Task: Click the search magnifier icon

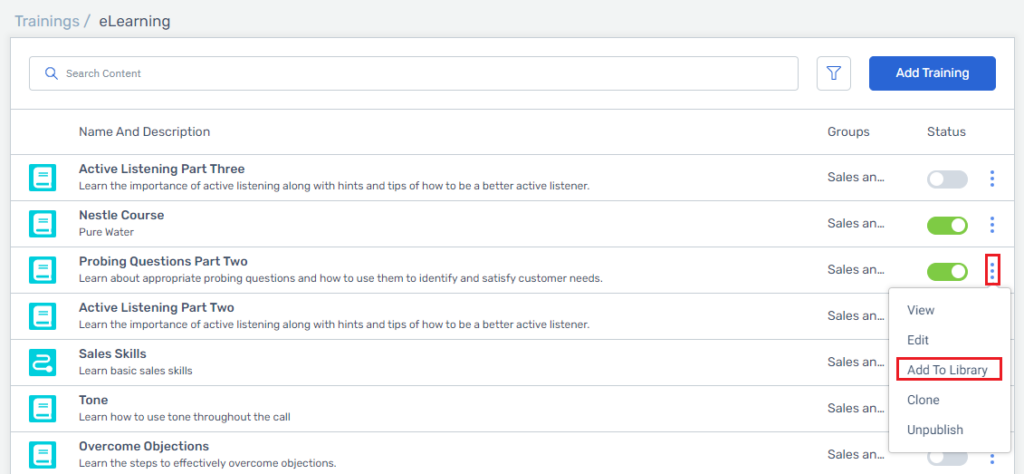Action: [51, 73]
